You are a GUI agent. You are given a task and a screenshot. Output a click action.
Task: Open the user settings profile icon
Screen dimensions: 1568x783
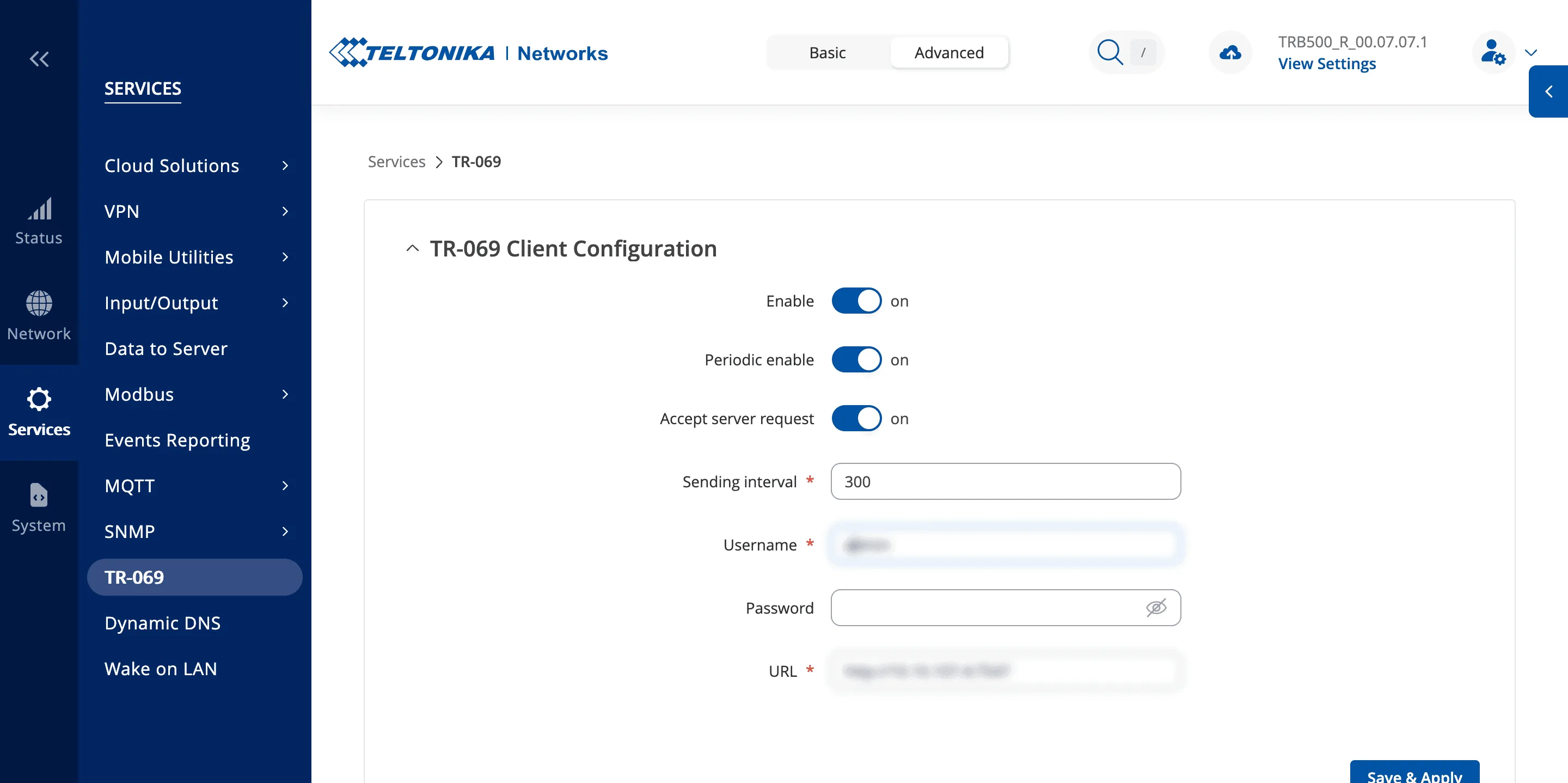(1493, 53)
